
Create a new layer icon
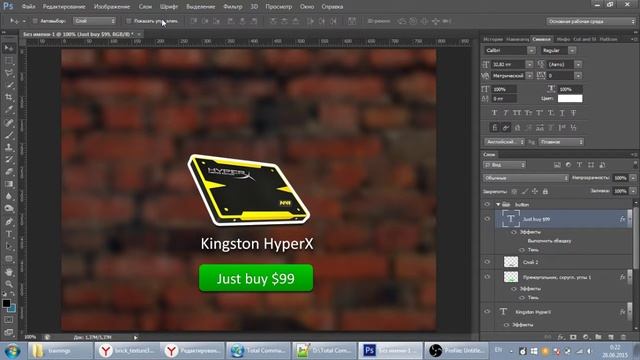click(x=611, y=337)
